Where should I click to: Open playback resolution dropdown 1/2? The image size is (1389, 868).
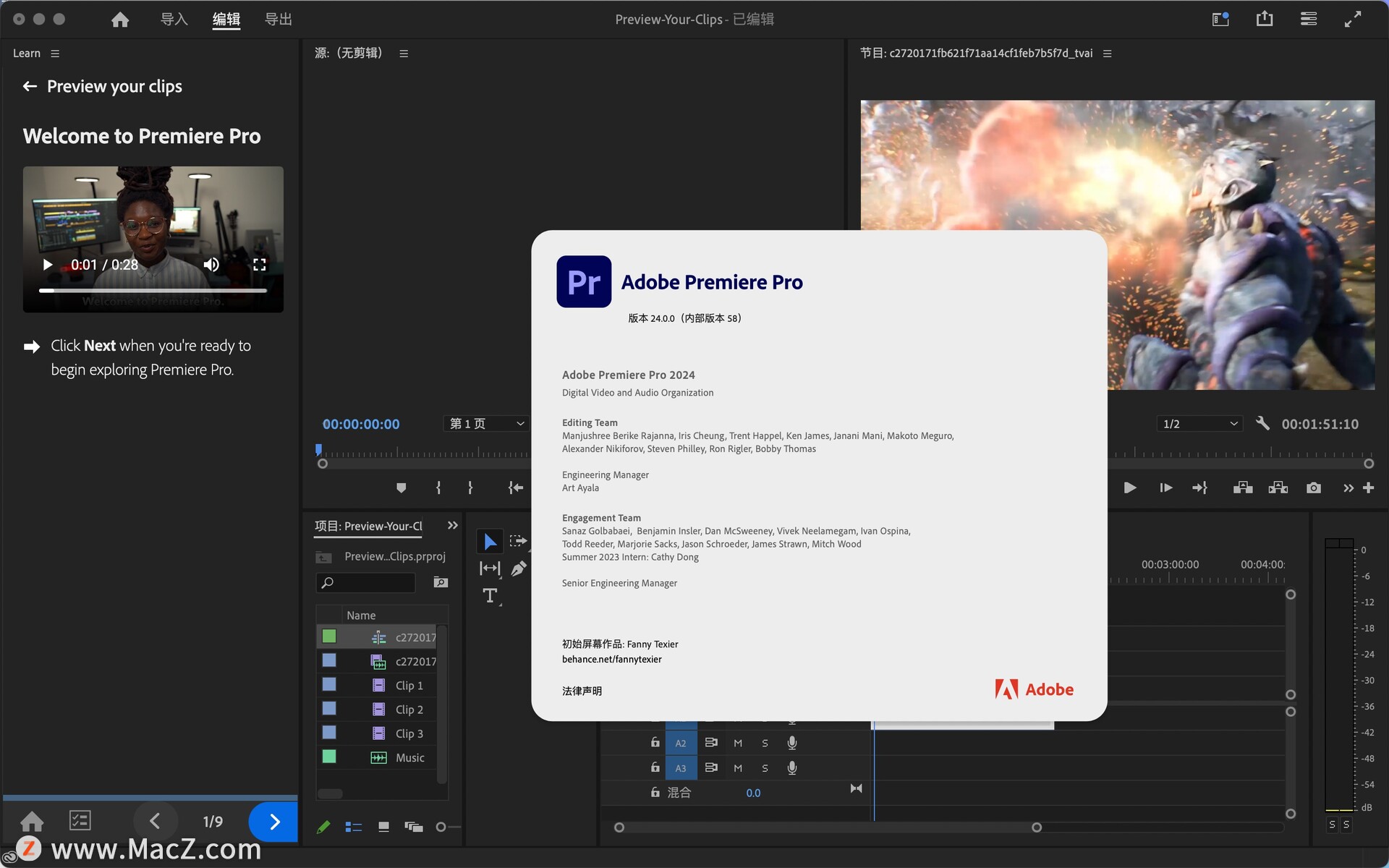(1199, 424)
